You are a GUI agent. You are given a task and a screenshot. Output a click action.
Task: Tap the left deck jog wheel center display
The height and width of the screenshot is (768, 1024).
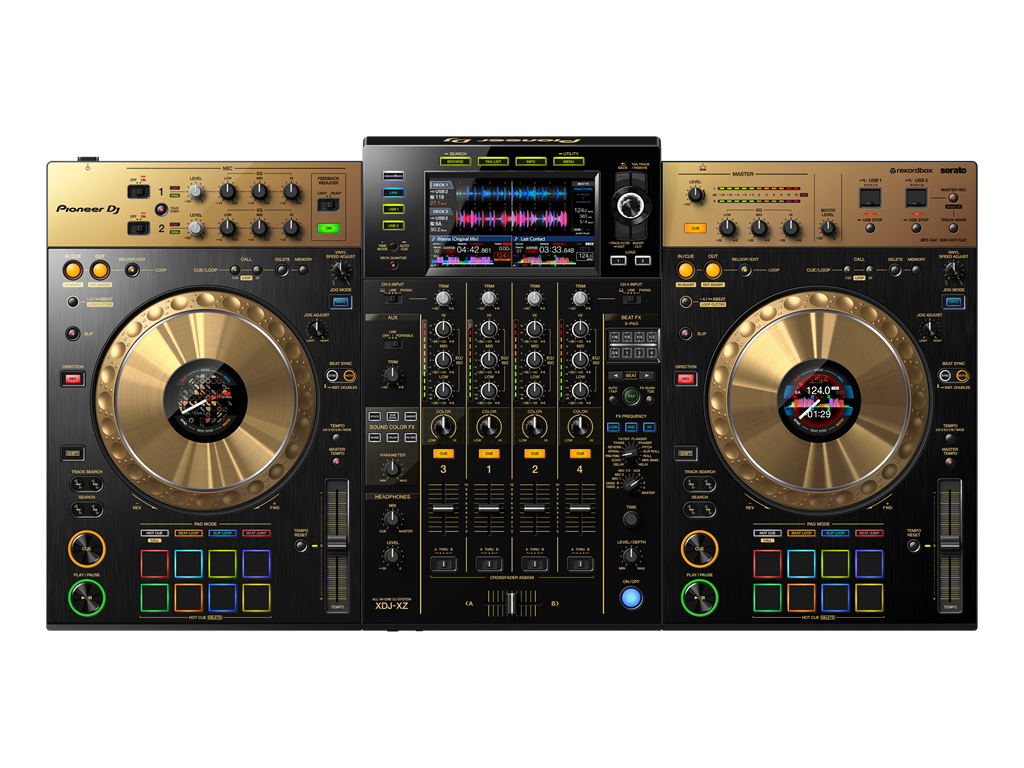[x=205, y=398]
